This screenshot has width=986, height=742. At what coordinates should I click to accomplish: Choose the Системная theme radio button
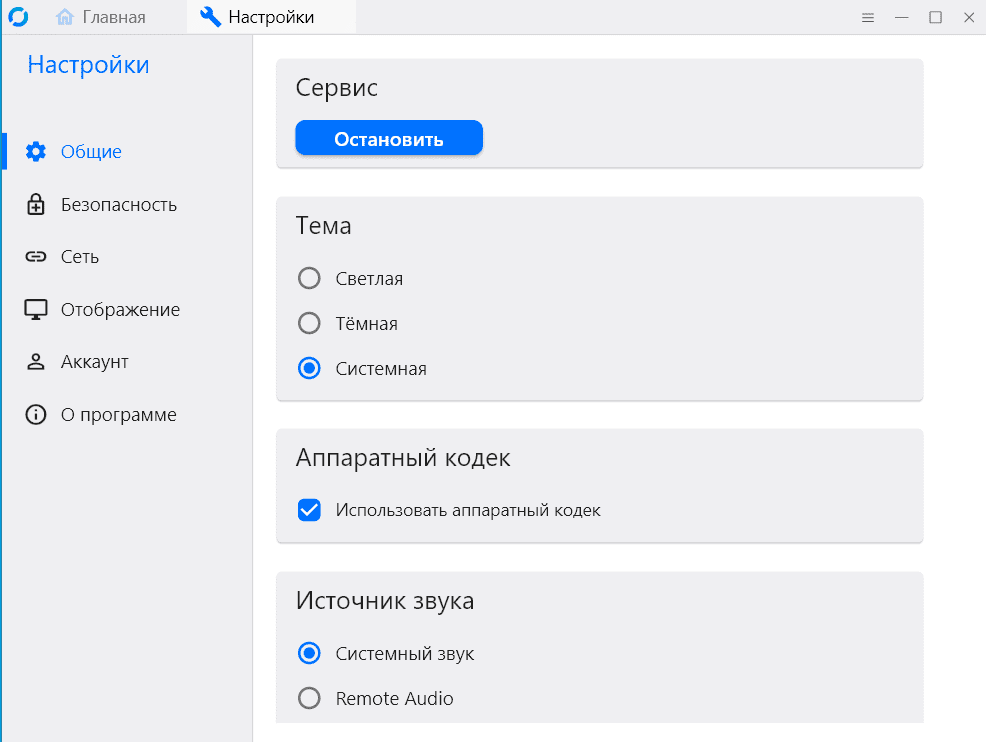pyautogui.click(x=310, y=368)
